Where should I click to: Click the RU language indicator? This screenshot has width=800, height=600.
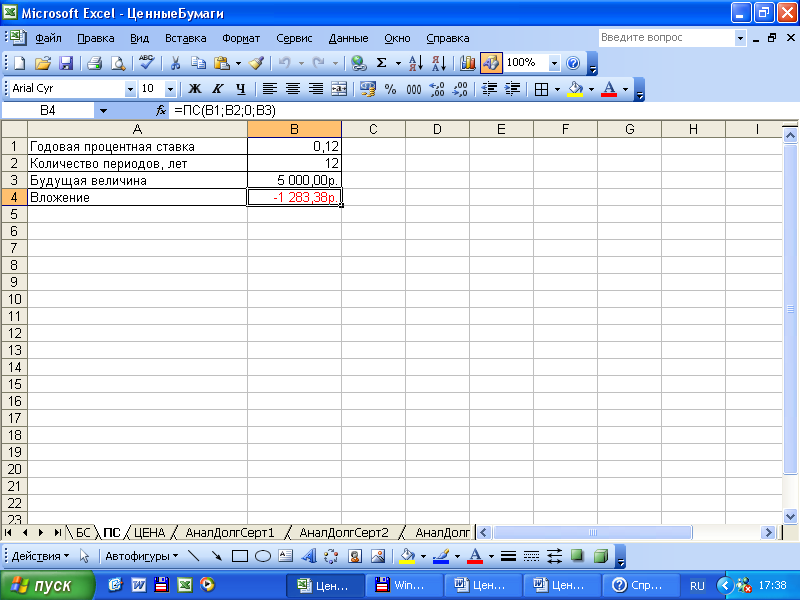click(697, 586)
